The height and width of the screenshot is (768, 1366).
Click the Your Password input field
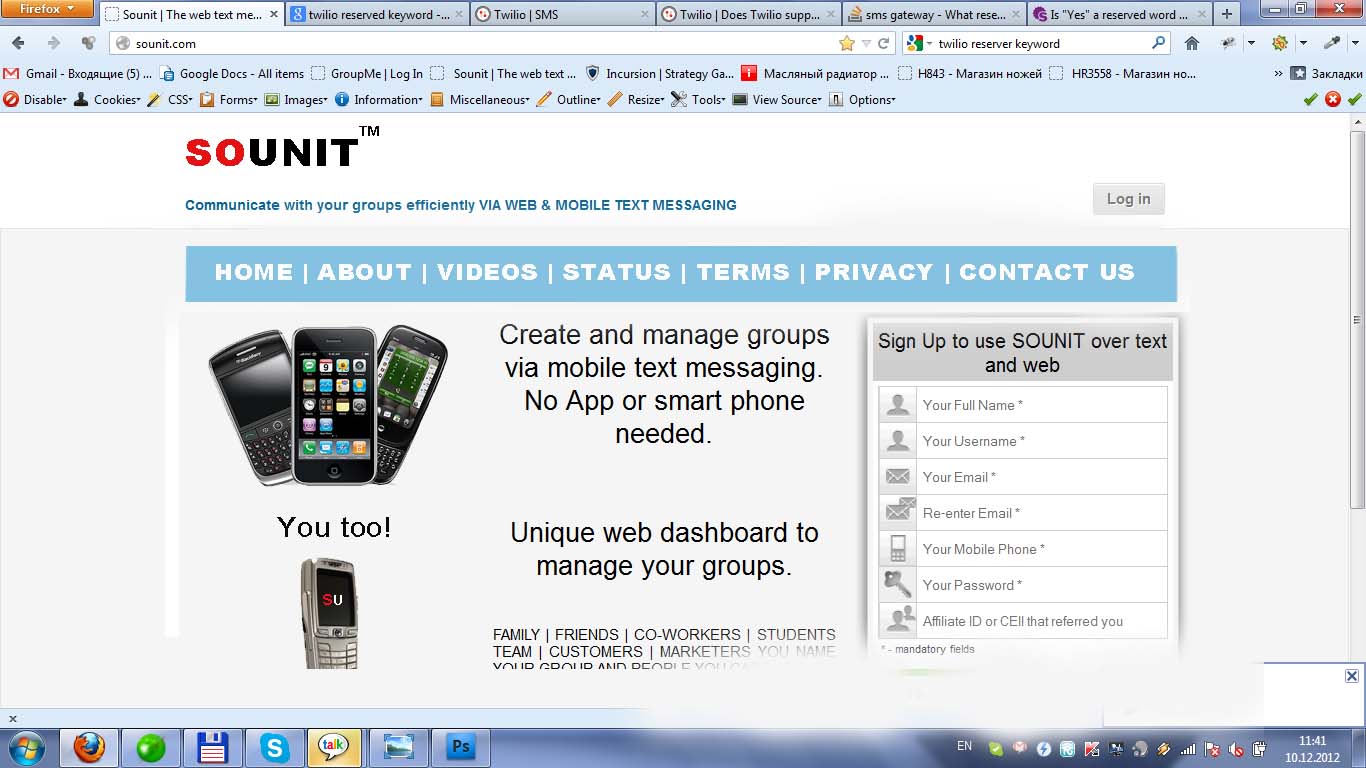pos(1040,585)
